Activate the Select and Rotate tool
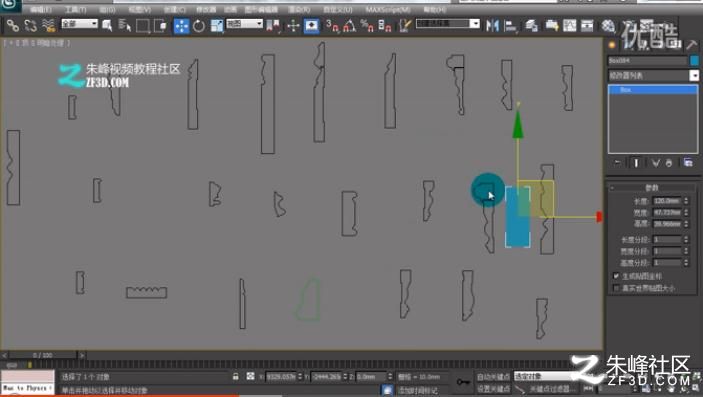703x397 pixels. [199, 26]
